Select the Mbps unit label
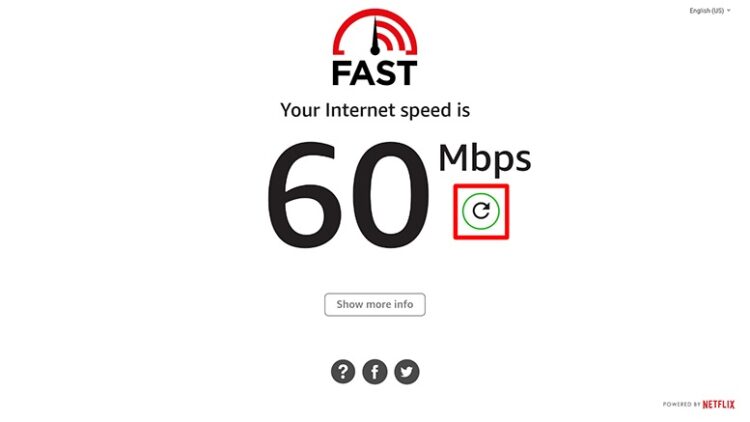Screen dimensions: 750x422 click(x=485, y=160)
